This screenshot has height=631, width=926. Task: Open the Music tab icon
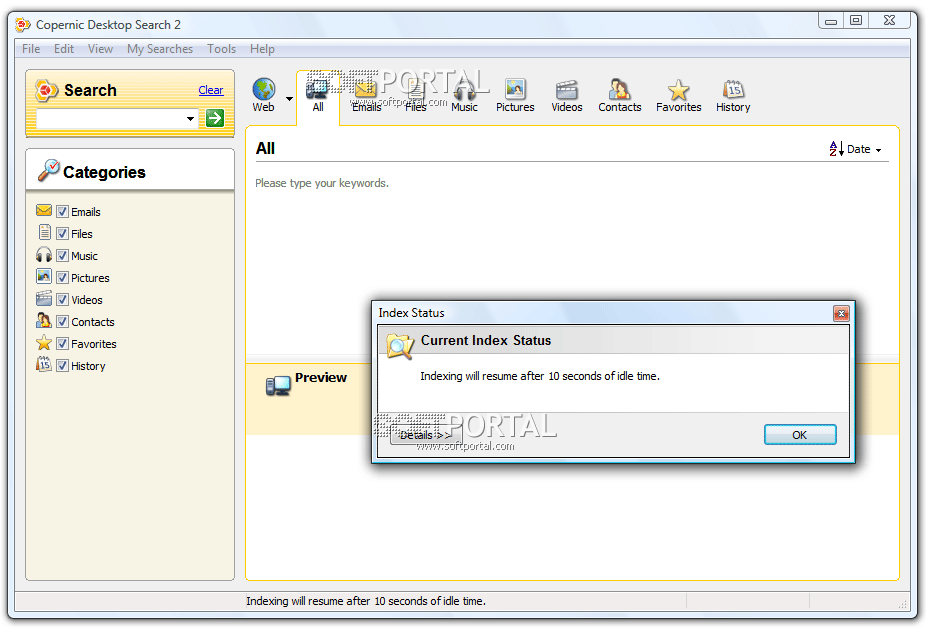(464, 90)
